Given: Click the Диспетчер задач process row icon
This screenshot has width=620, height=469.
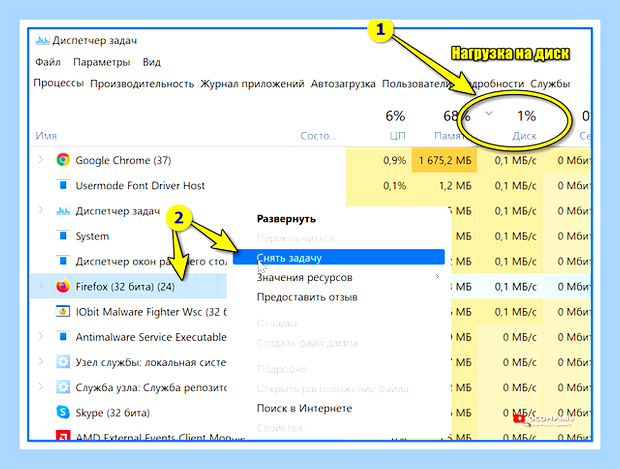Looking at the screenshot, I should (63, 211).
